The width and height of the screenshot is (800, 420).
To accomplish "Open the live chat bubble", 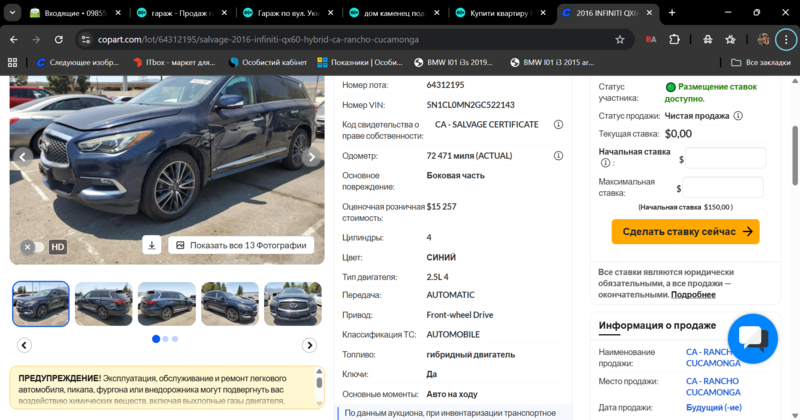I will pyautogui.click(x=753, y=338).
